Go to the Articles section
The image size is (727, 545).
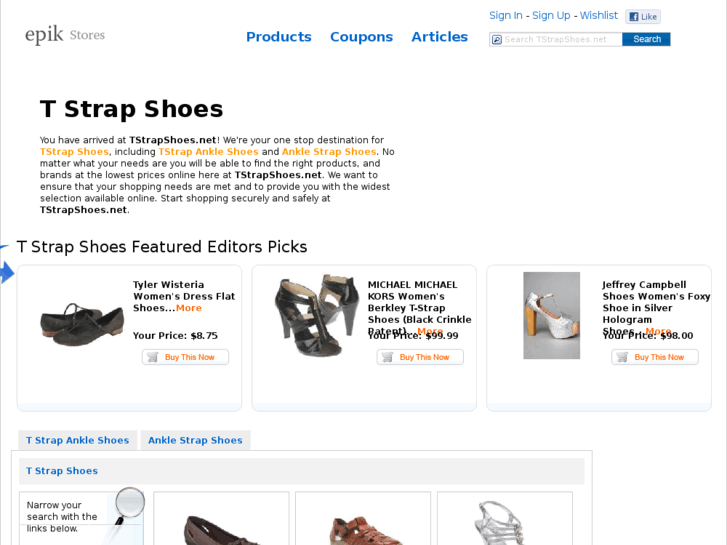[x=439, y=37]
